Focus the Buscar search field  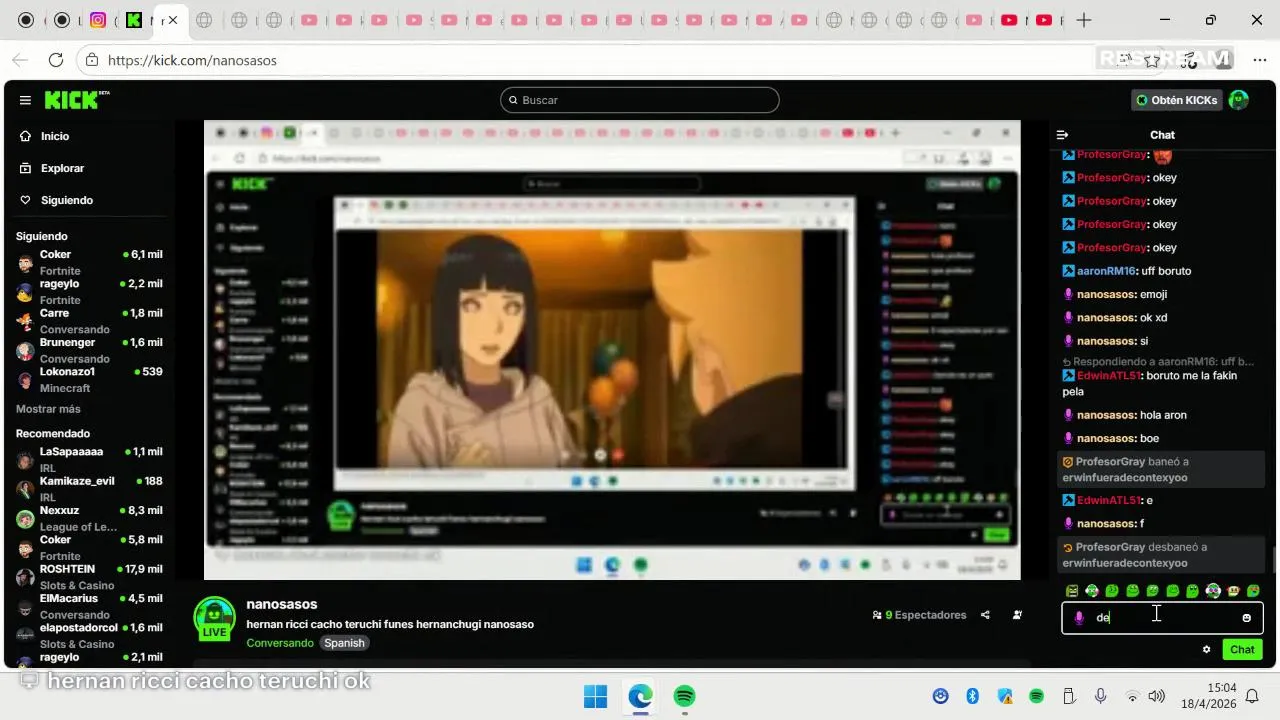pyautogui.click(x=640, y=100)
